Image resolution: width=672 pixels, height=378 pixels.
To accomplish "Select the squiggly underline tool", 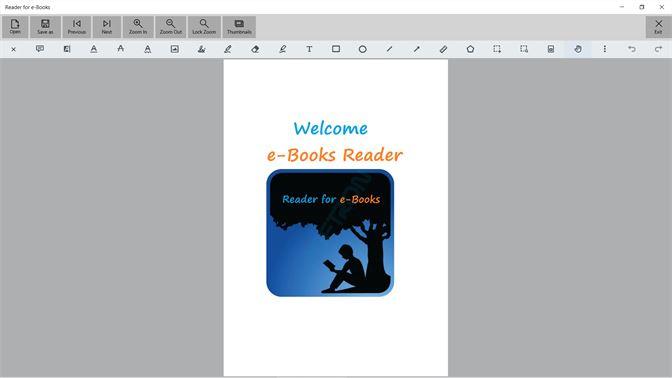I will (147, 49).
